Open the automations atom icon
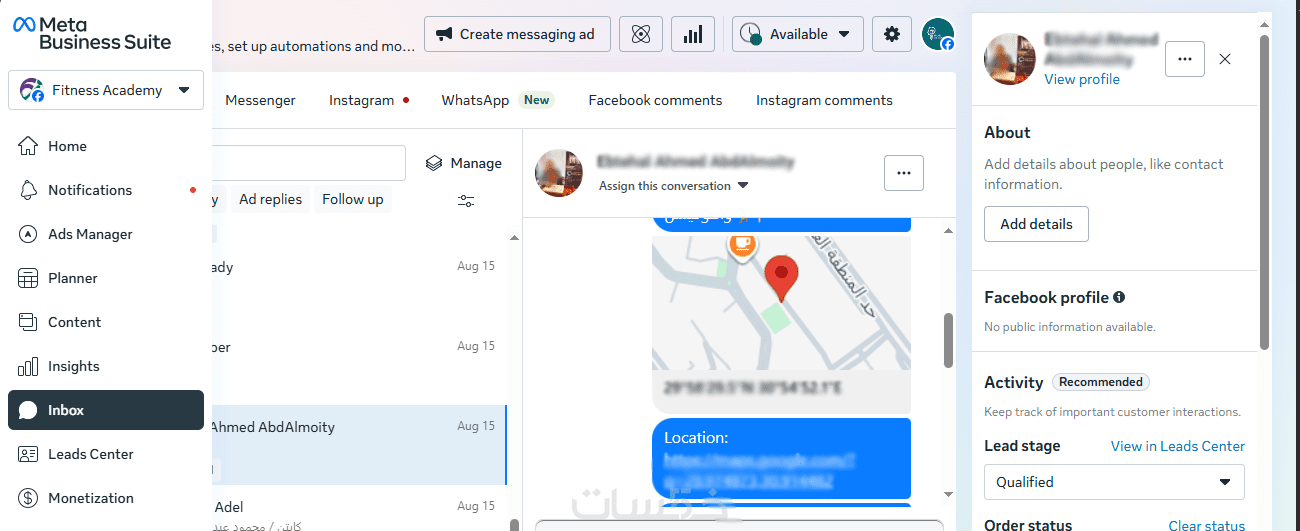 (641, 34)
